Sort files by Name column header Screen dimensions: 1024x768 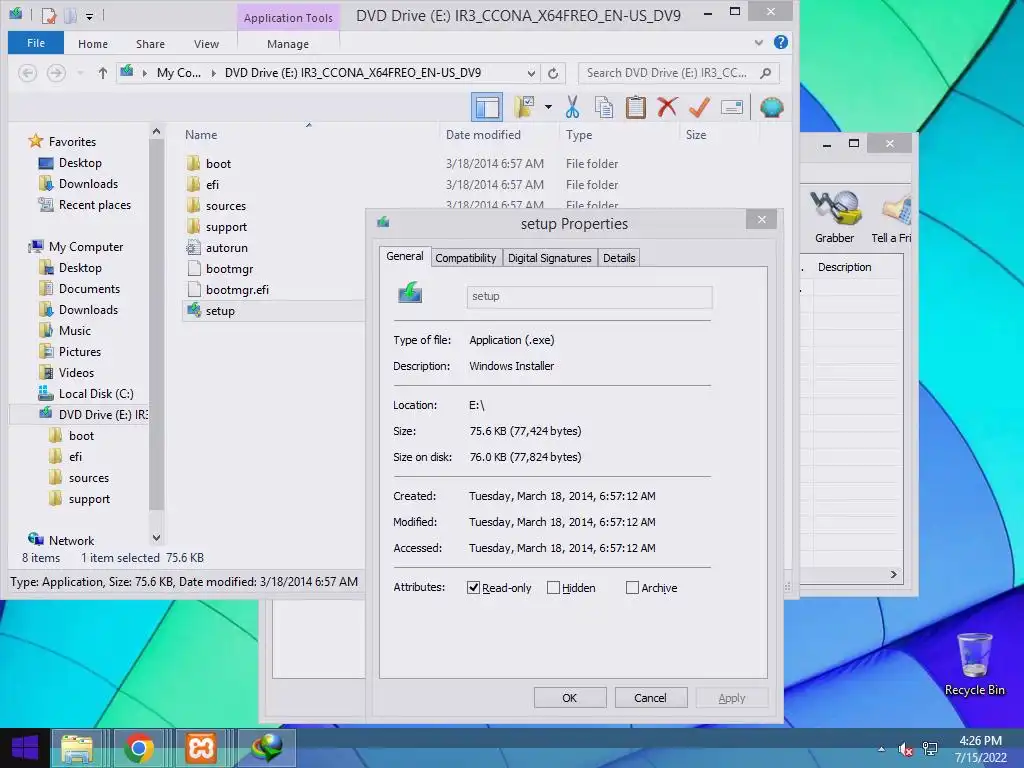pyautogui.click(x=200, y=135)
